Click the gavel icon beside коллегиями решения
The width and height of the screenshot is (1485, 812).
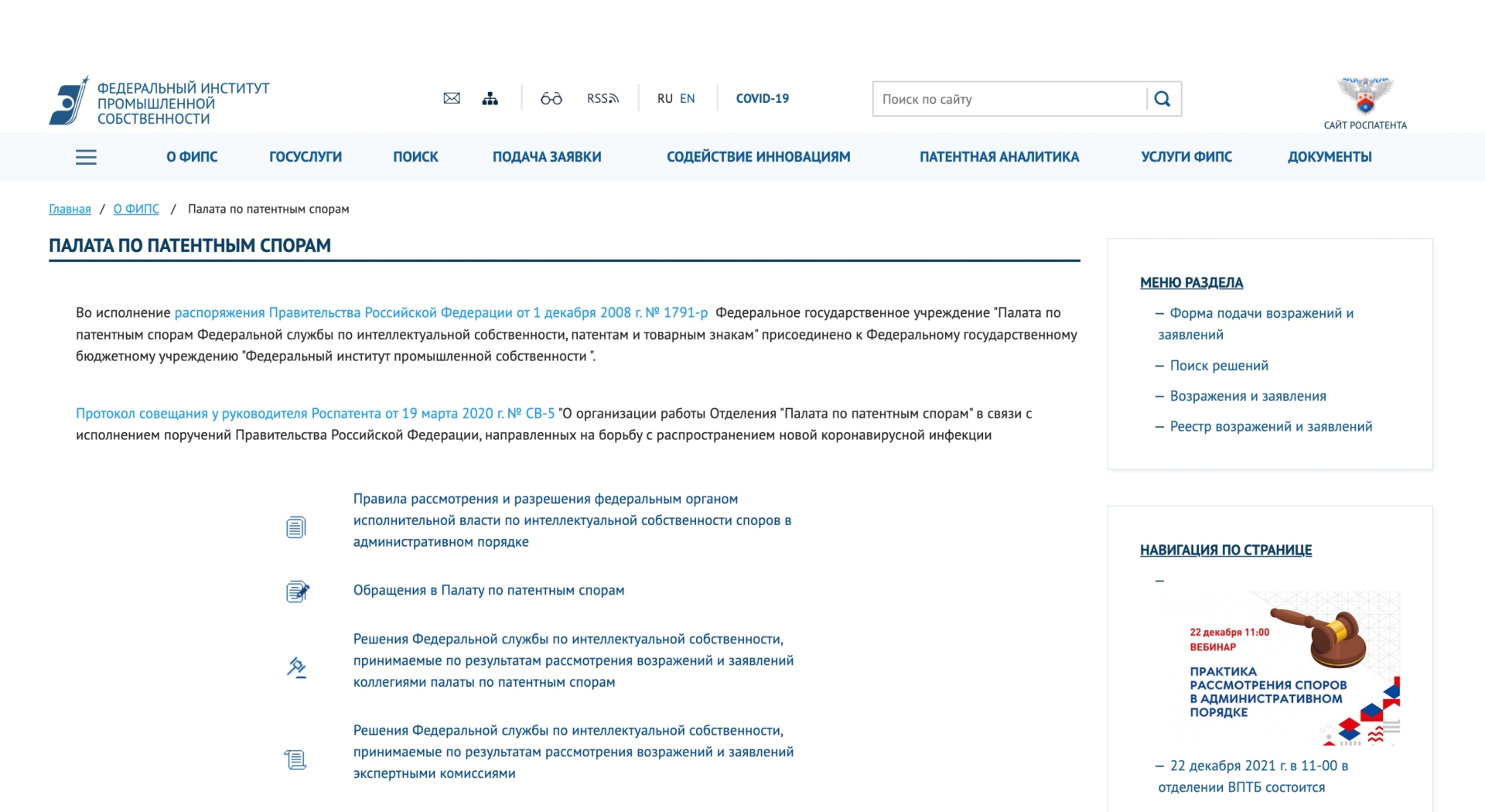coord(296,667)
